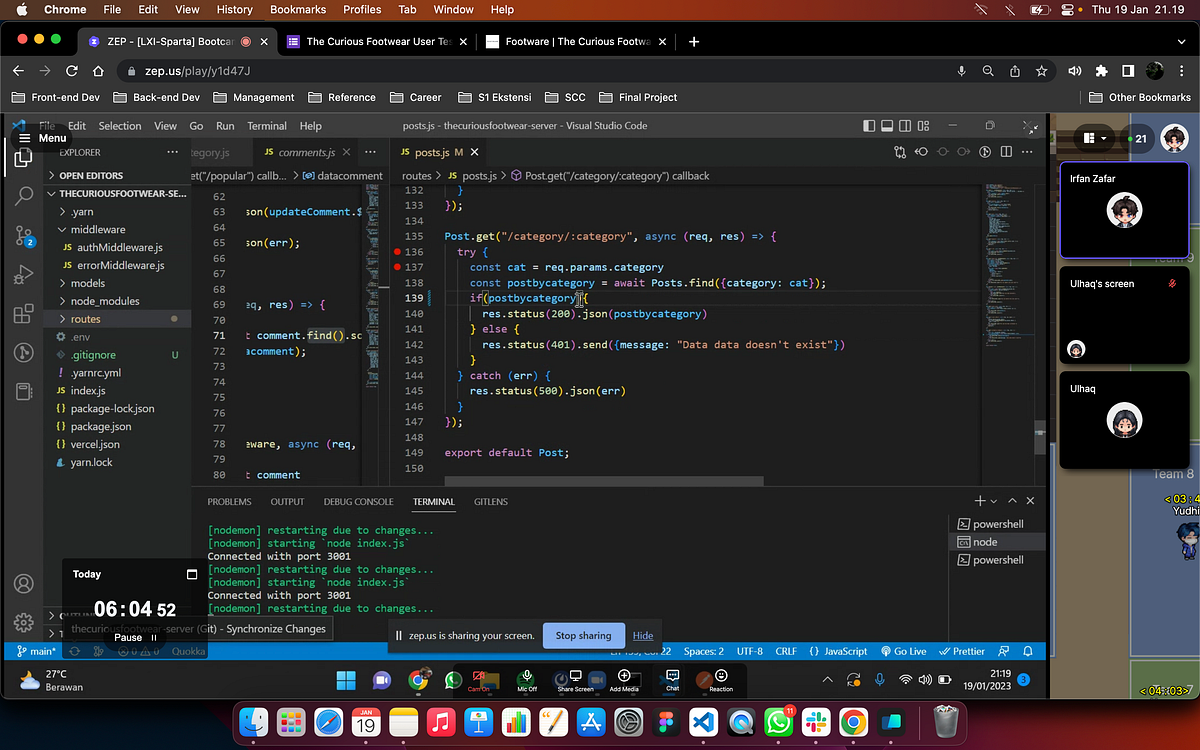Toggle the bottom panel layout button
1200x750 pixels.
888,126
